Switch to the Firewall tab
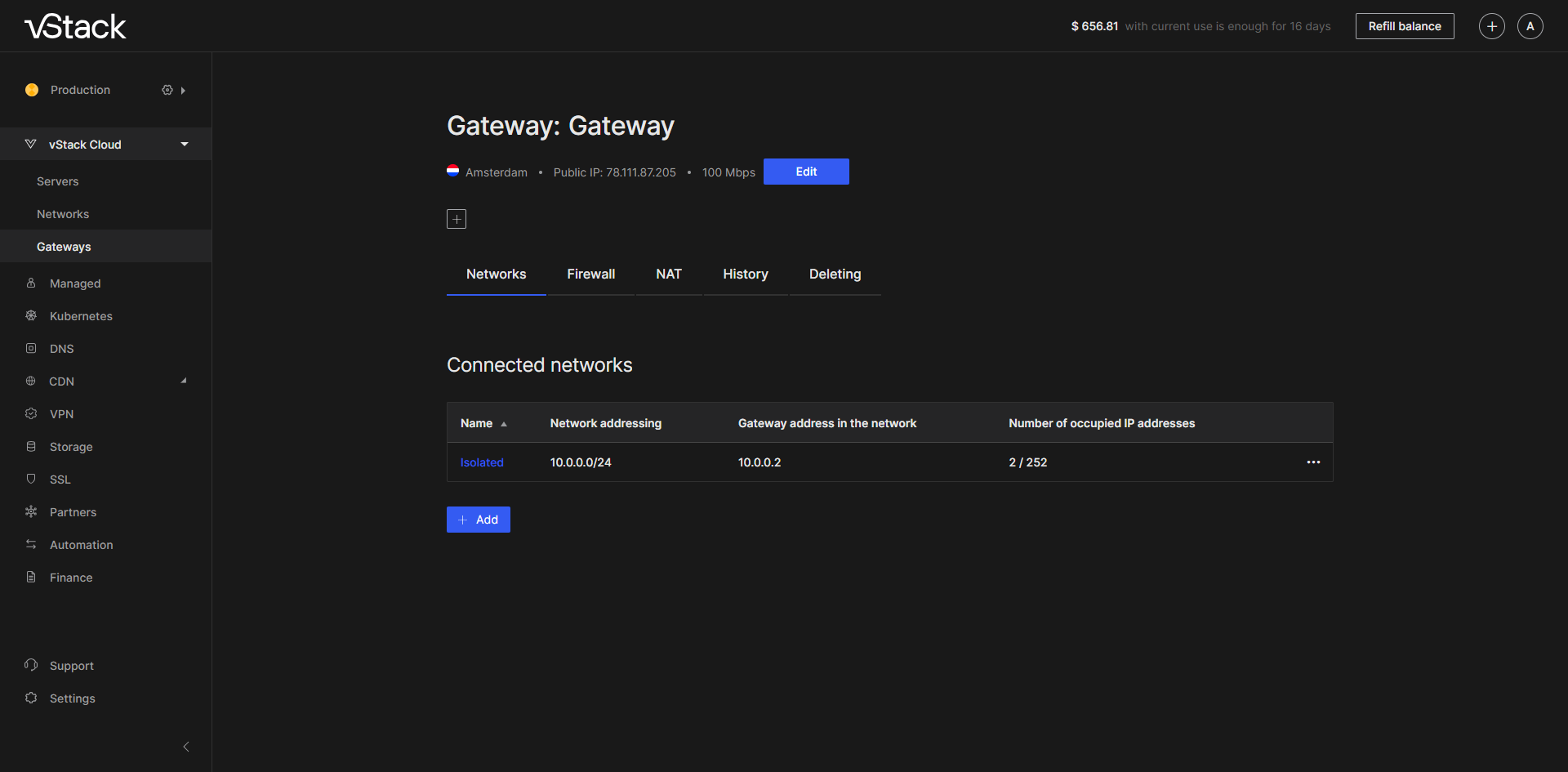The width and height of the screenshot is (1568, 772). click(x=590, y=274)
